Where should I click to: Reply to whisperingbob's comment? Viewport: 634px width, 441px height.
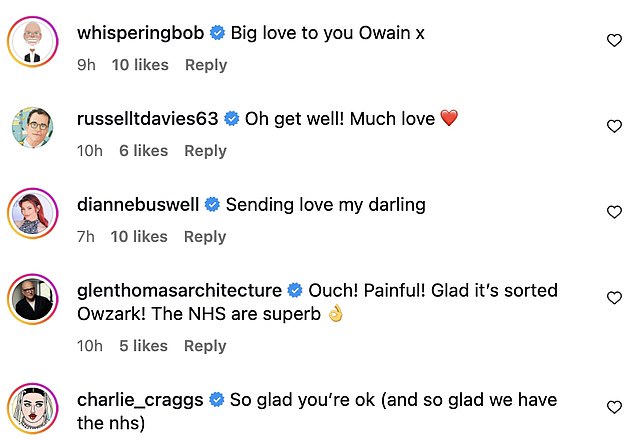(x=205, y=65)
